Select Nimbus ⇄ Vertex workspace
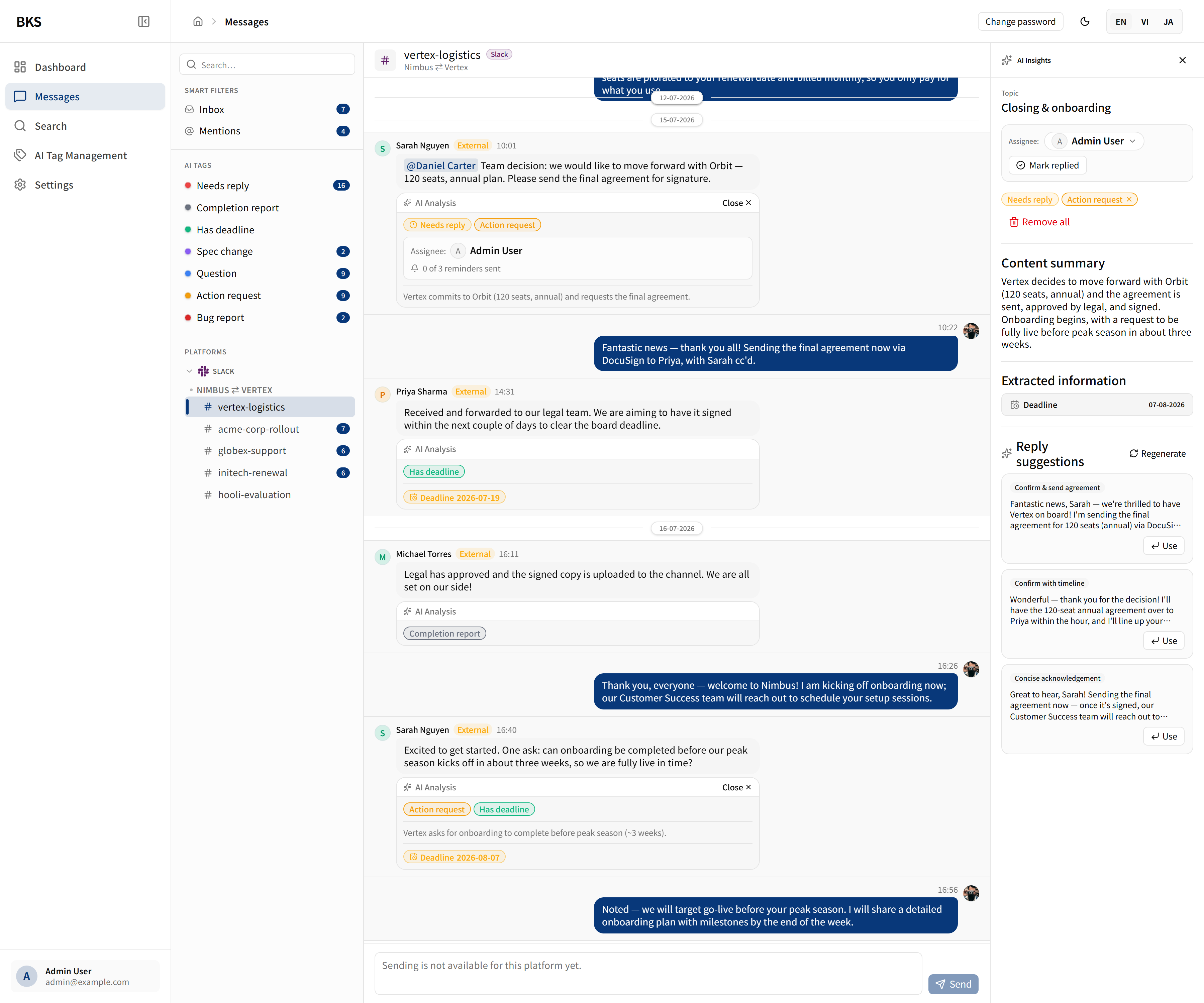The height and width of the screenshot is (1003, 1204). pos(234,390)
